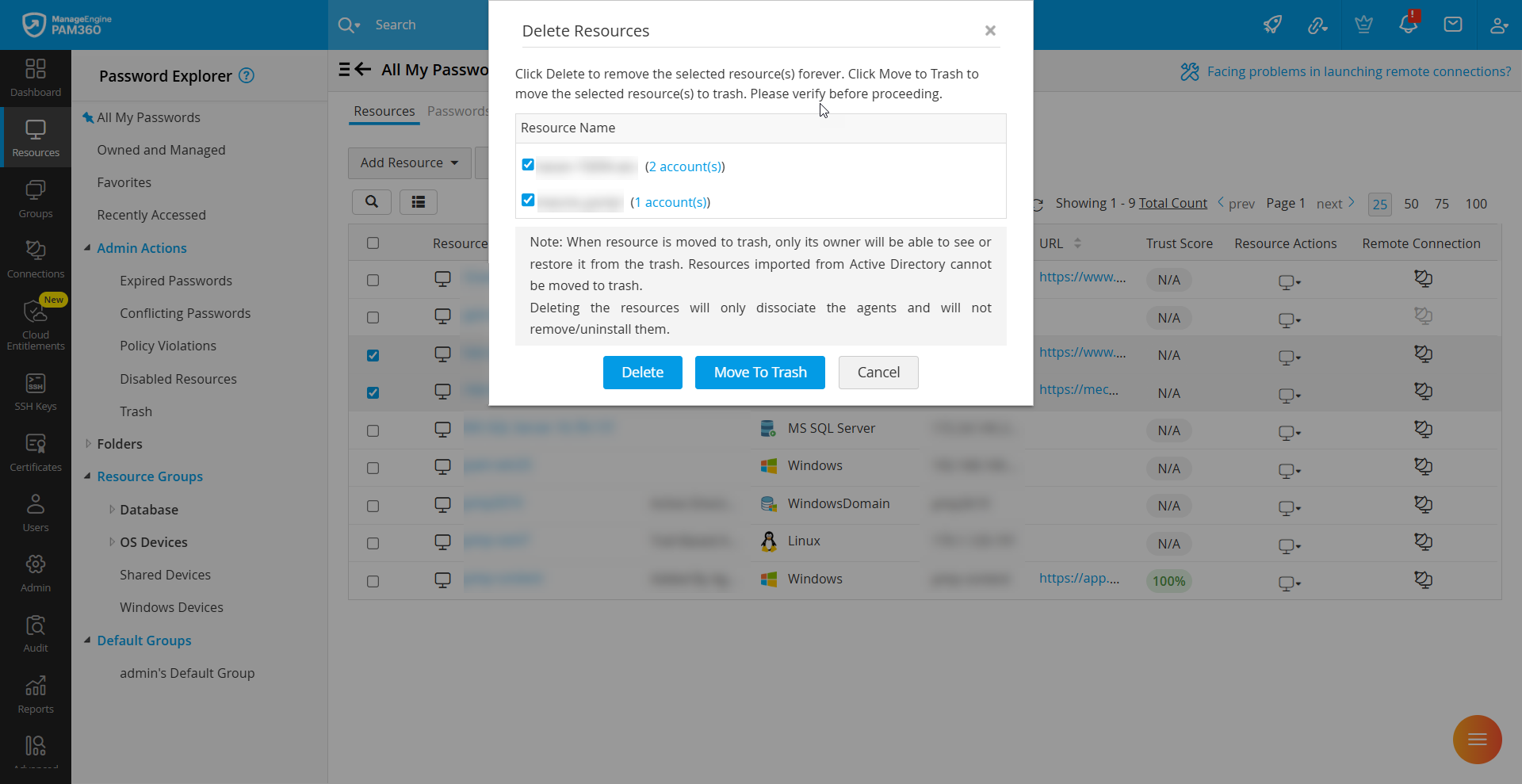Open Favorites in Password Explorer

(124, 182)
